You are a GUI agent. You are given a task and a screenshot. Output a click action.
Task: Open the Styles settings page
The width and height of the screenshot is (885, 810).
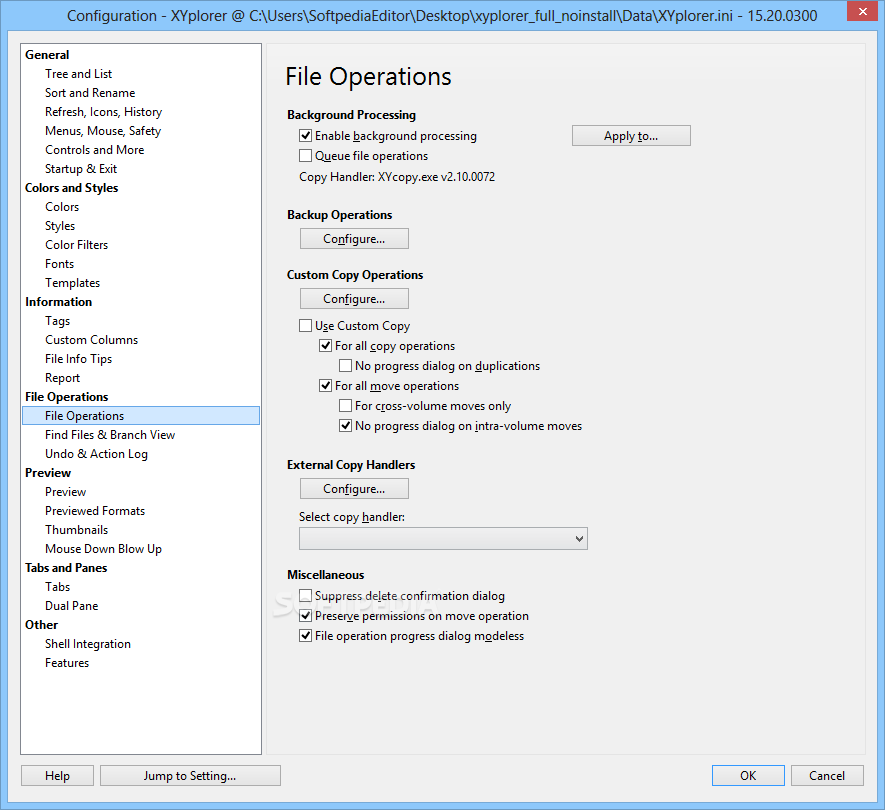click(60, 226)
